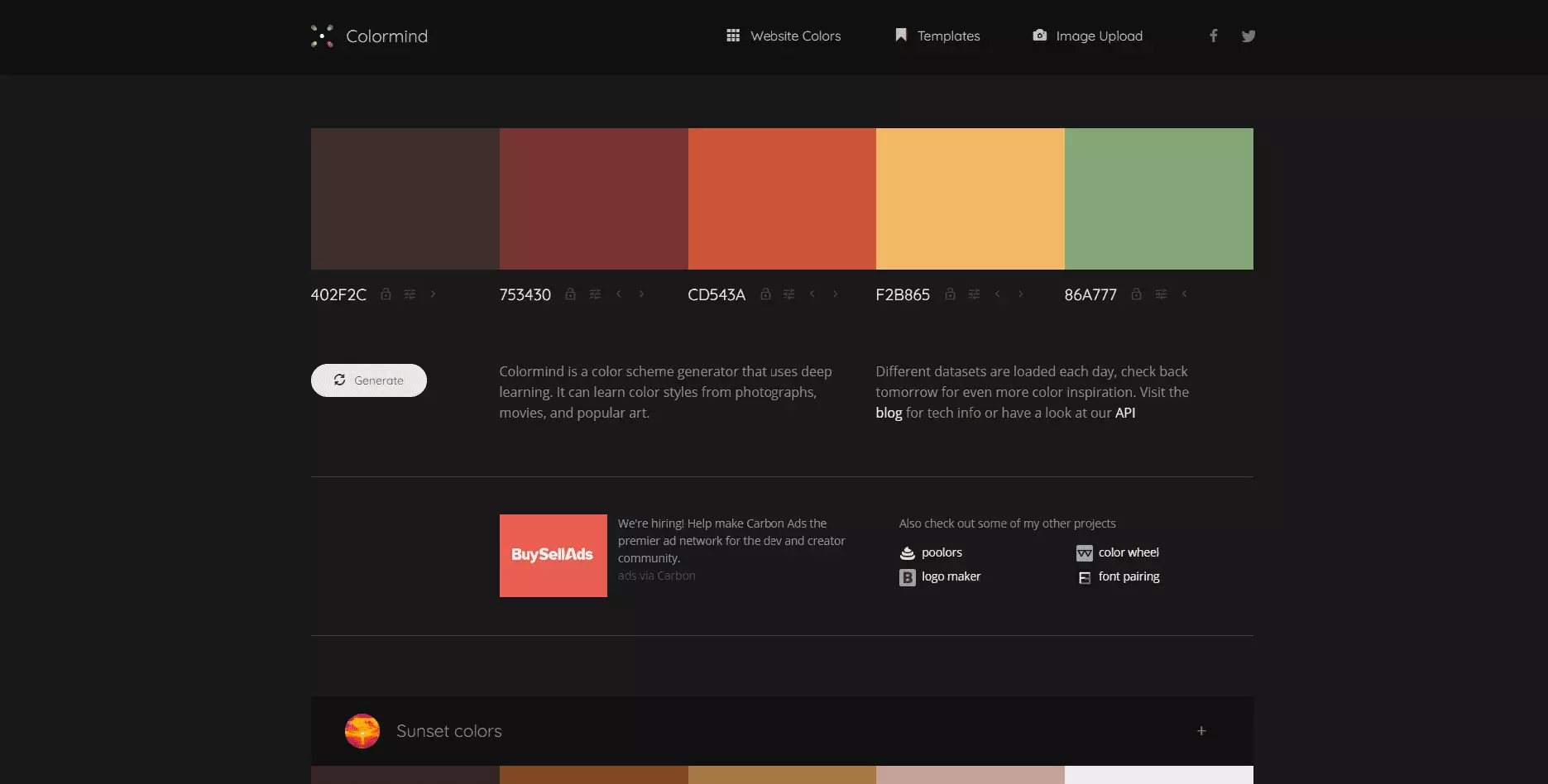
Task: Open the Website Colors menu
Action: (784, 36)
